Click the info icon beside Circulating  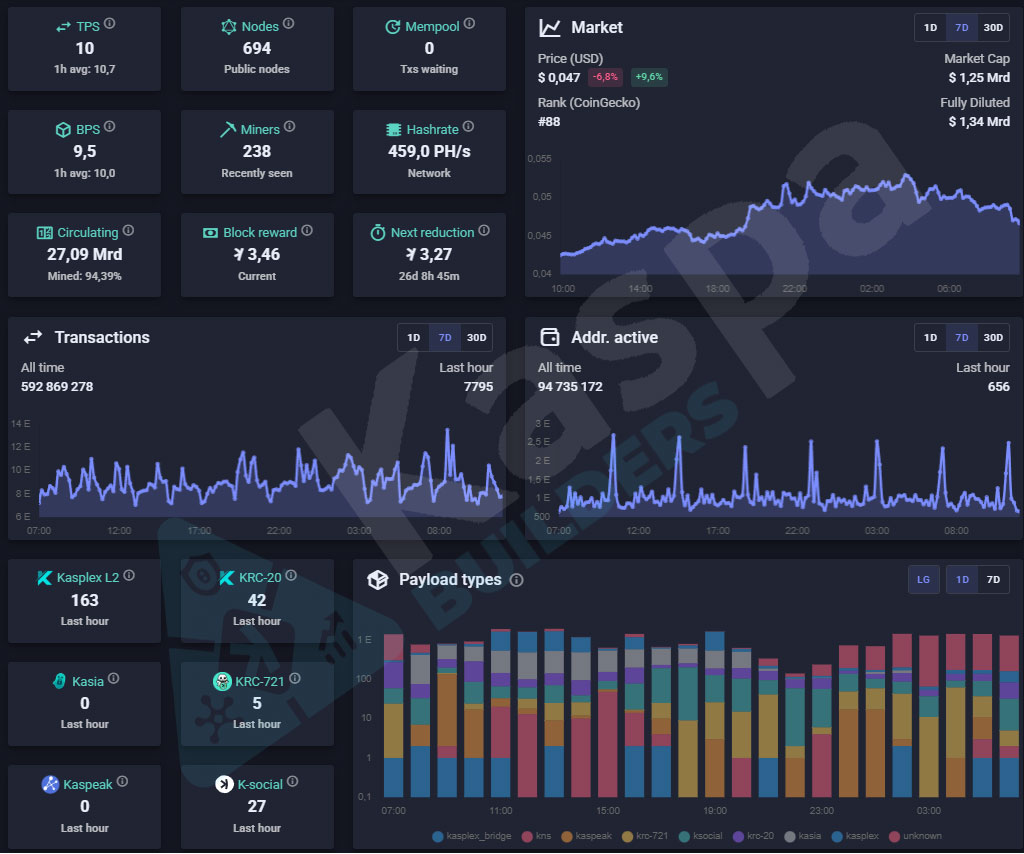(128, 230)
